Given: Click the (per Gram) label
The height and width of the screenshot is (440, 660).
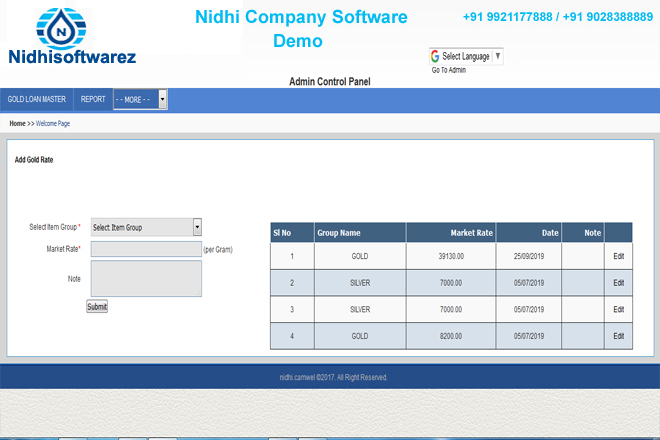Looking at the screenshot, I should point(218,249).
